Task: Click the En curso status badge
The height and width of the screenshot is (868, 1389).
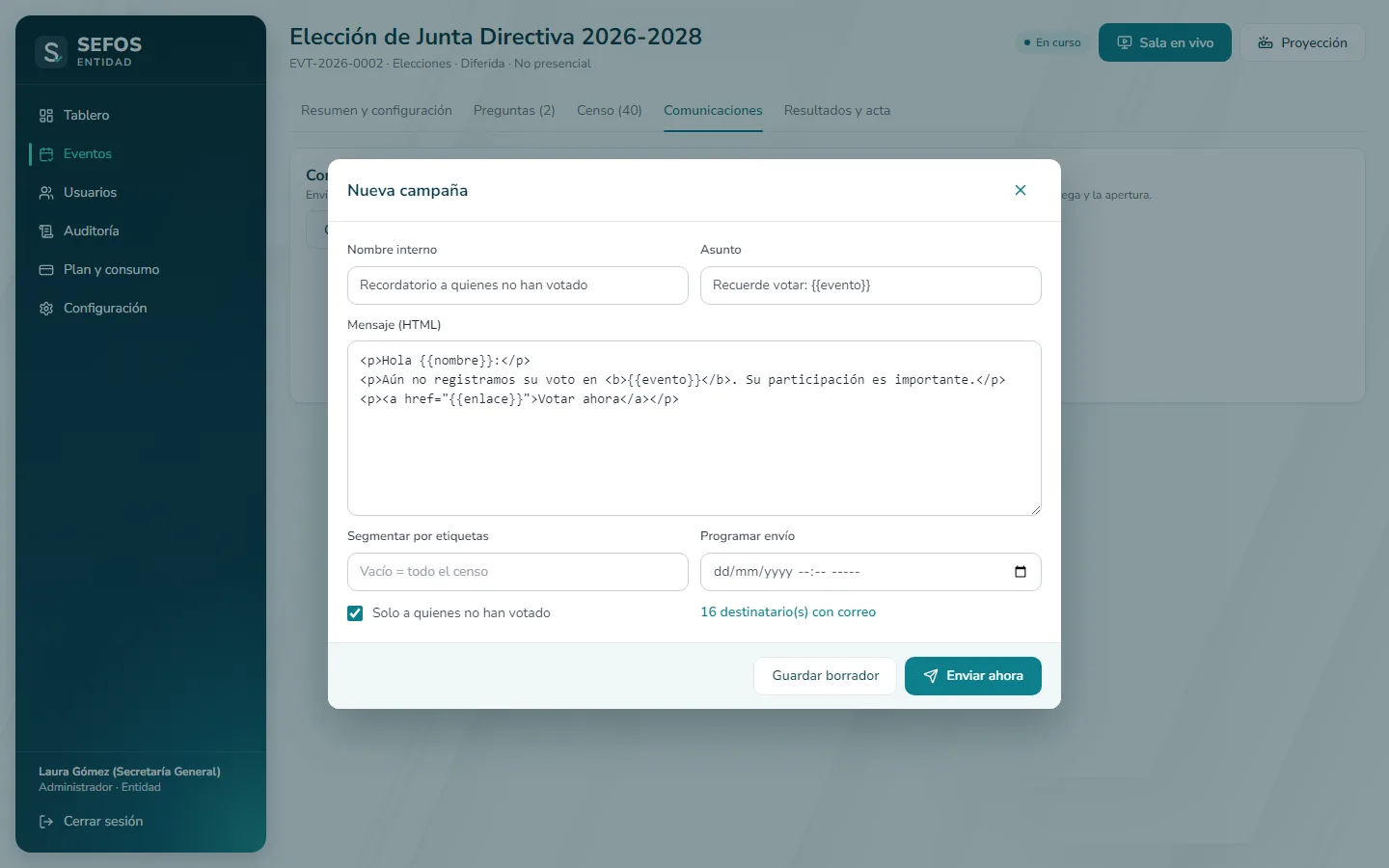Action: point(1052,42)
